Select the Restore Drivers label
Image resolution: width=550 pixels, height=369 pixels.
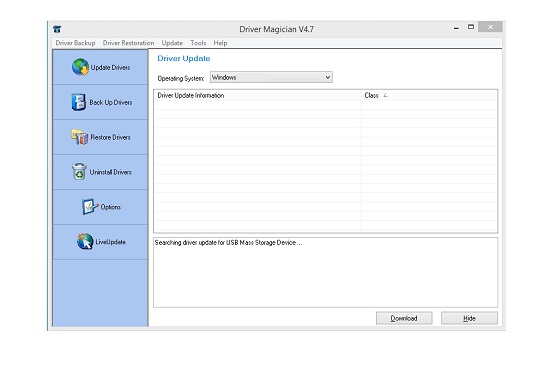[110, 137]
